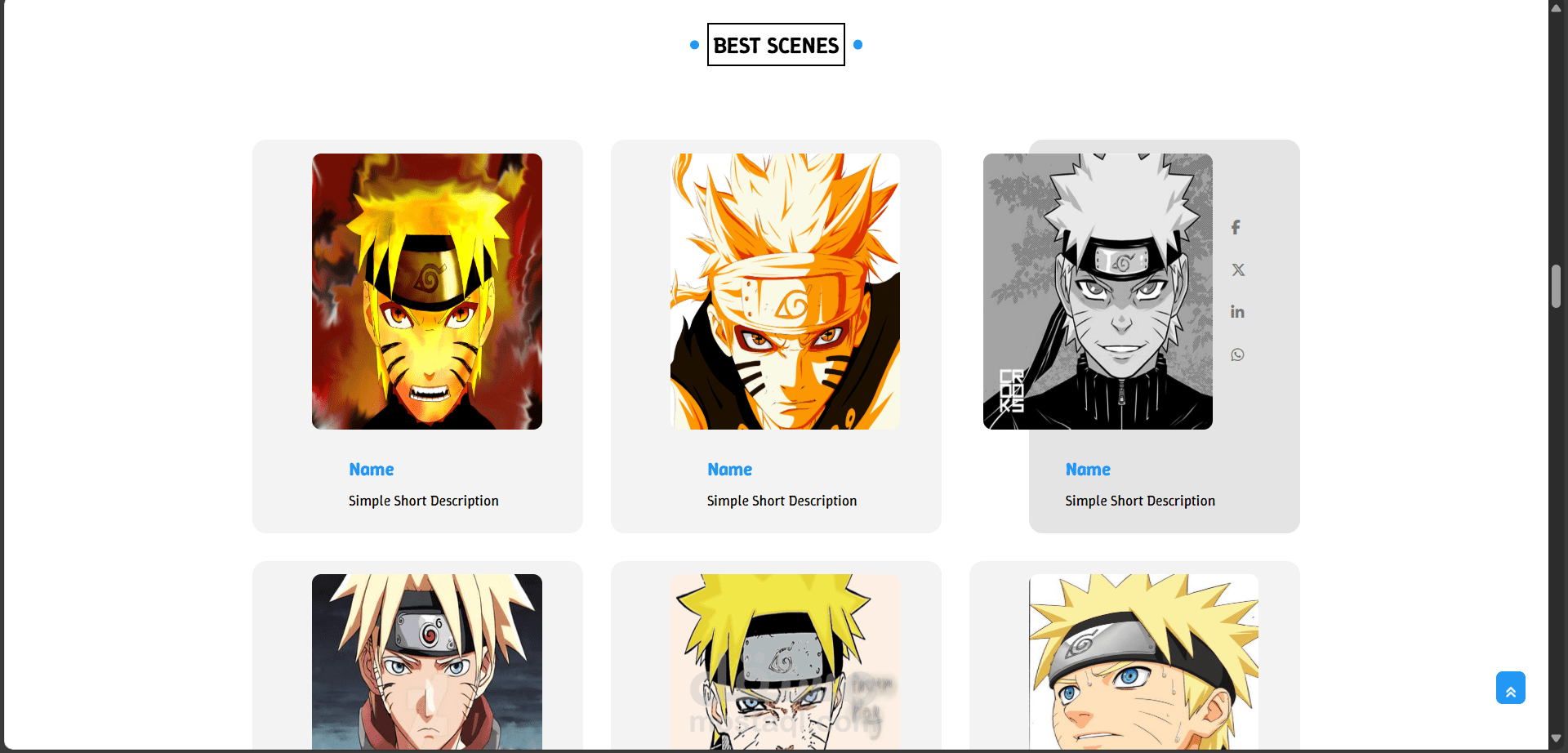
Task: Open the fiery red Naruto image
Action: (427, 292)
